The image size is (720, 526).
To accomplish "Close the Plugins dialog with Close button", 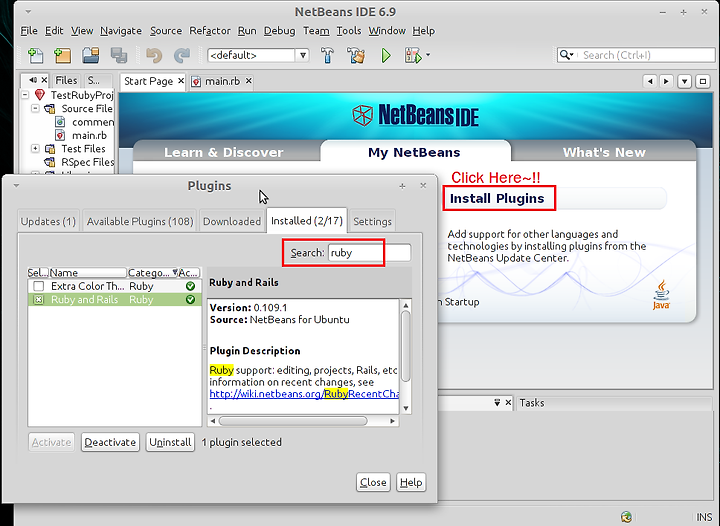I will pos(373,482).
